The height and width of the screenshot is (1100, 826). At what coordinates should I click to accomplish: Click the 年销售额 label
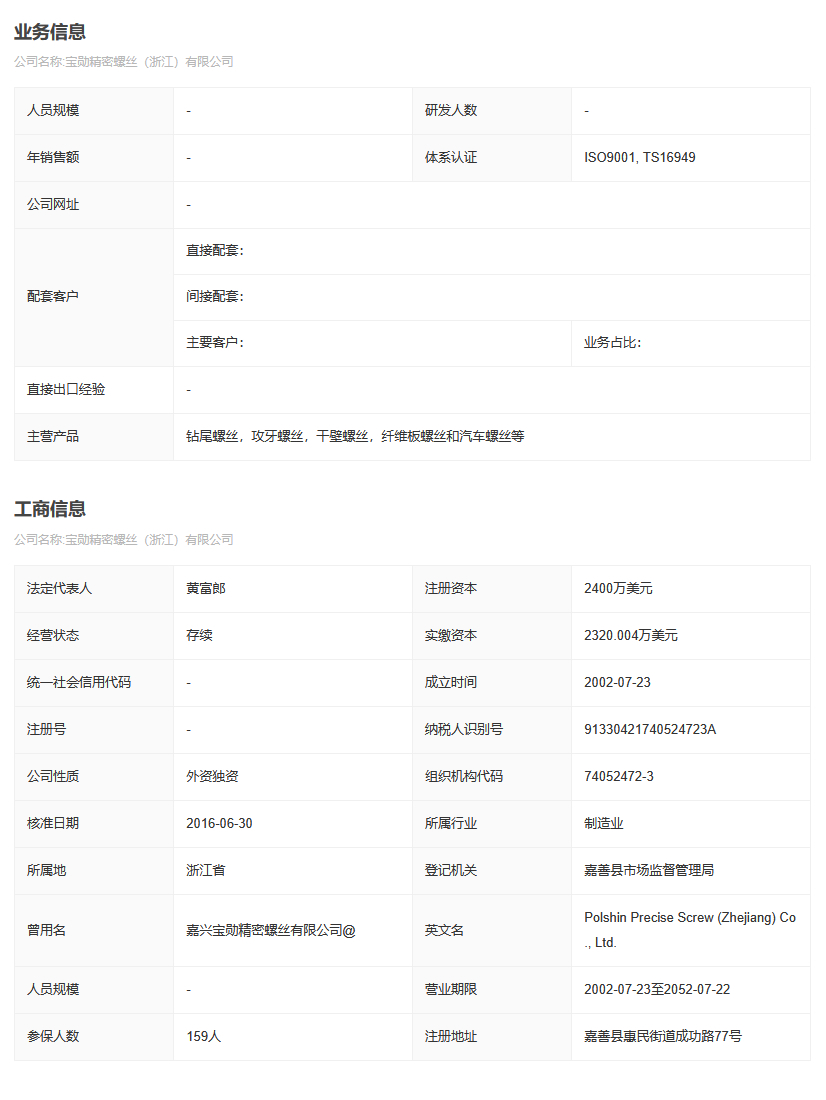click(53, 157)
